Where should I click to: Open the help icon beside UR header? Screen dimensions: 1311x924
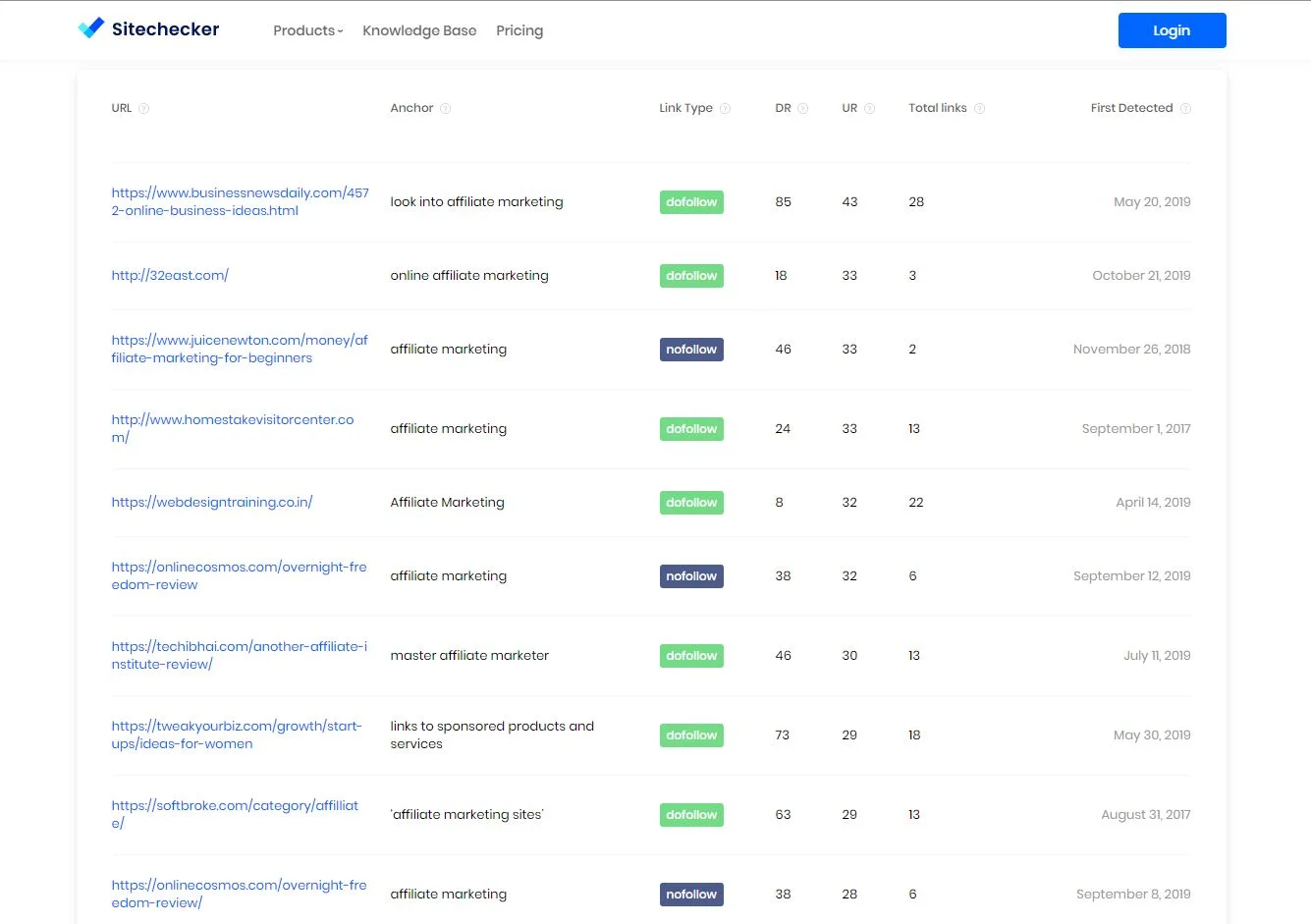[x=869, y=108]
